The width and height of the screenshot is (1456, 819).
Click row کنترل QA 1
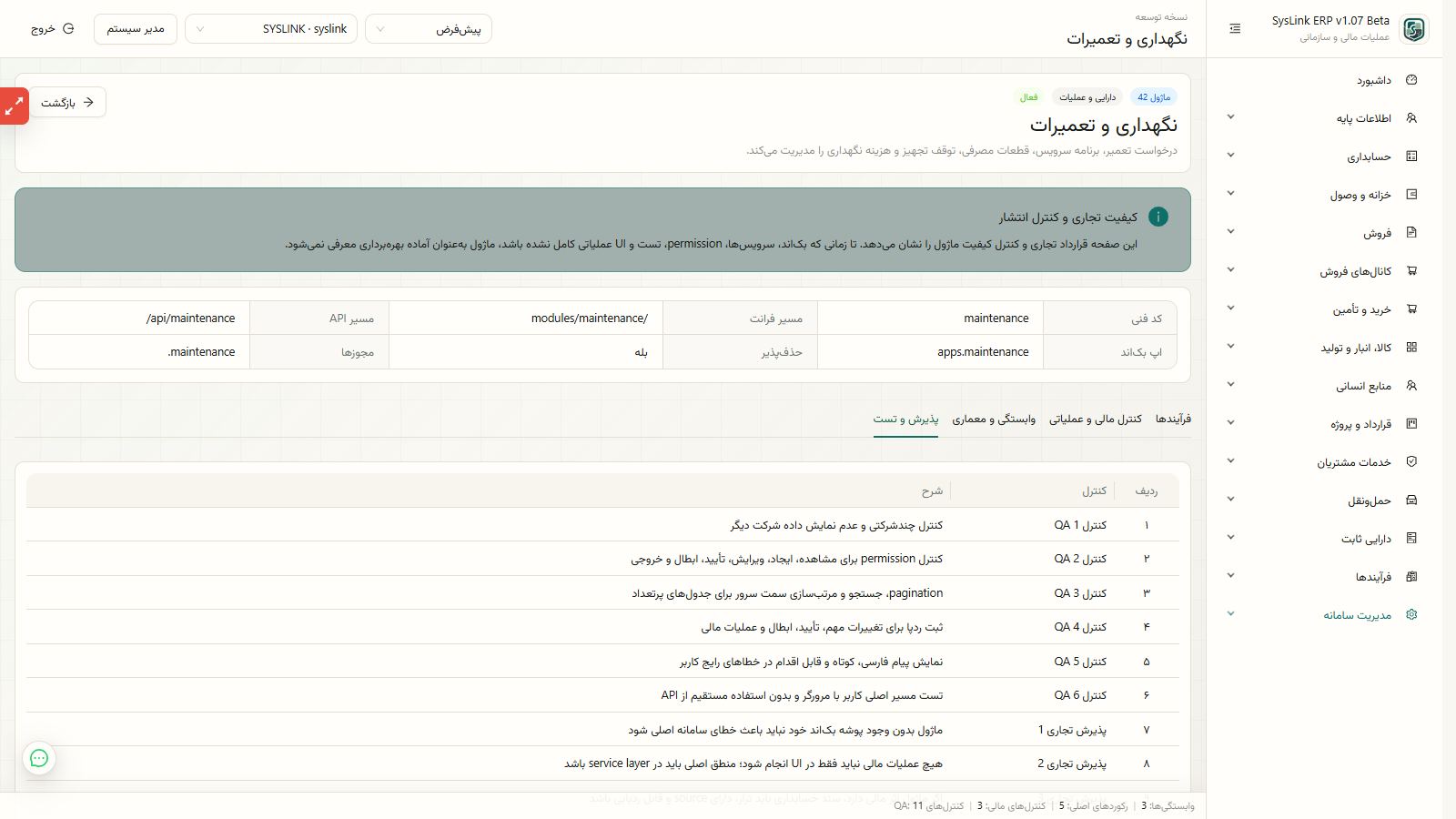pyautogui.click(x=602, y=525)
